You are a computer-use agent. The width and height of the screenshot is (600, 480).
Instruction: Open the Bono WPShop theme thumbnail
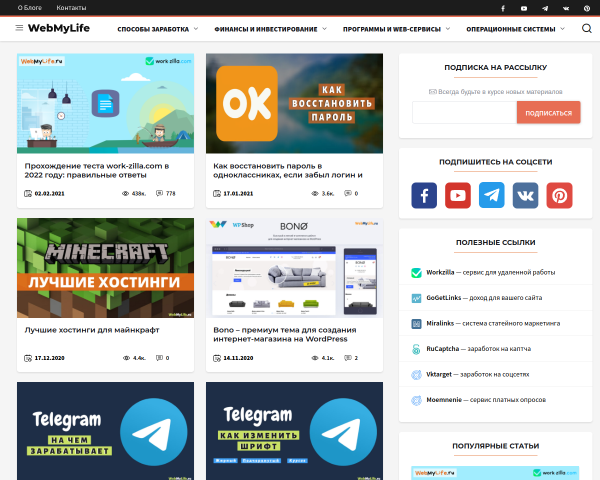pos(294,268)
